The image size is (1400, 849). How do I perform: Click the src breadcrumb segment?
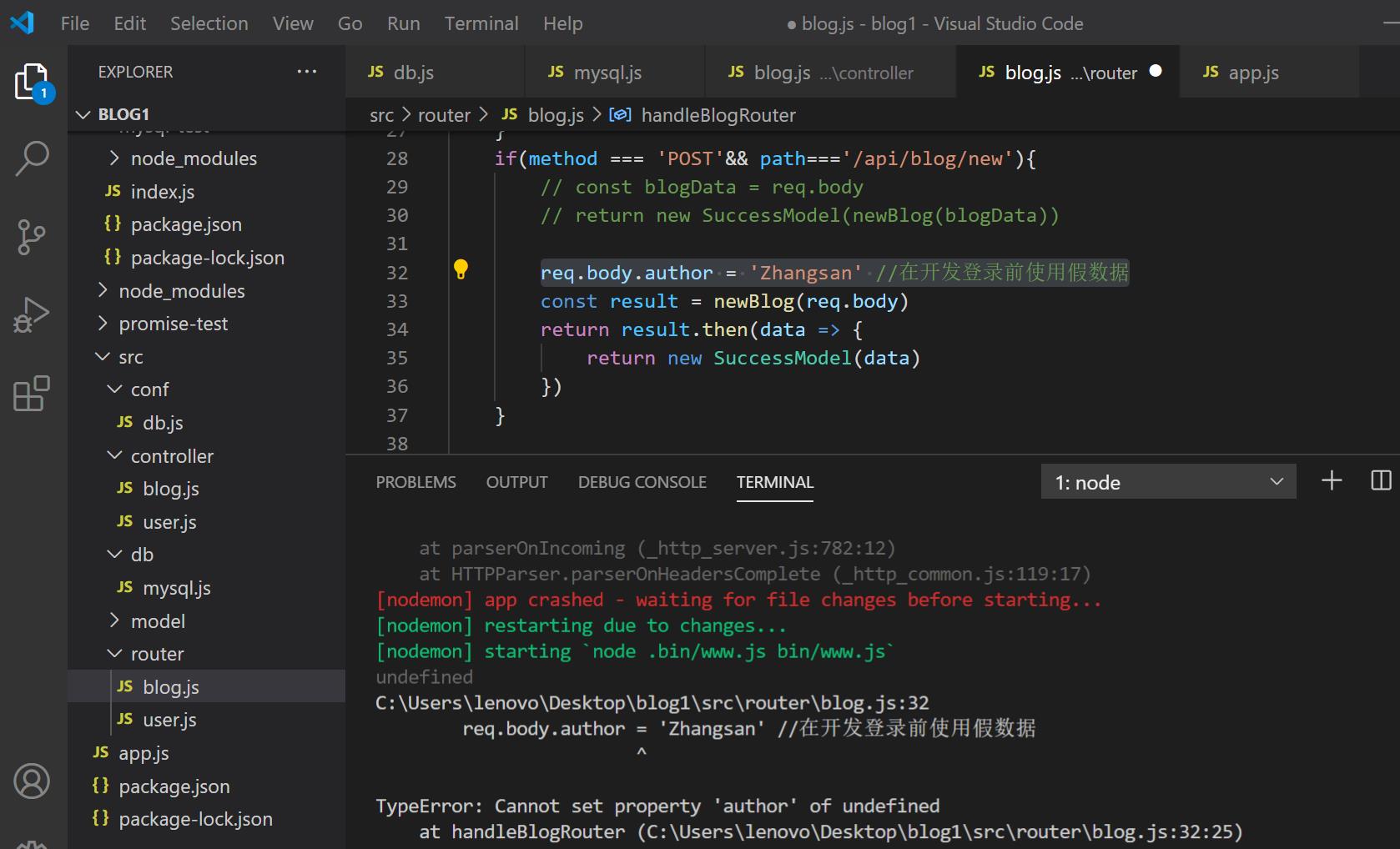click(382, 115)
